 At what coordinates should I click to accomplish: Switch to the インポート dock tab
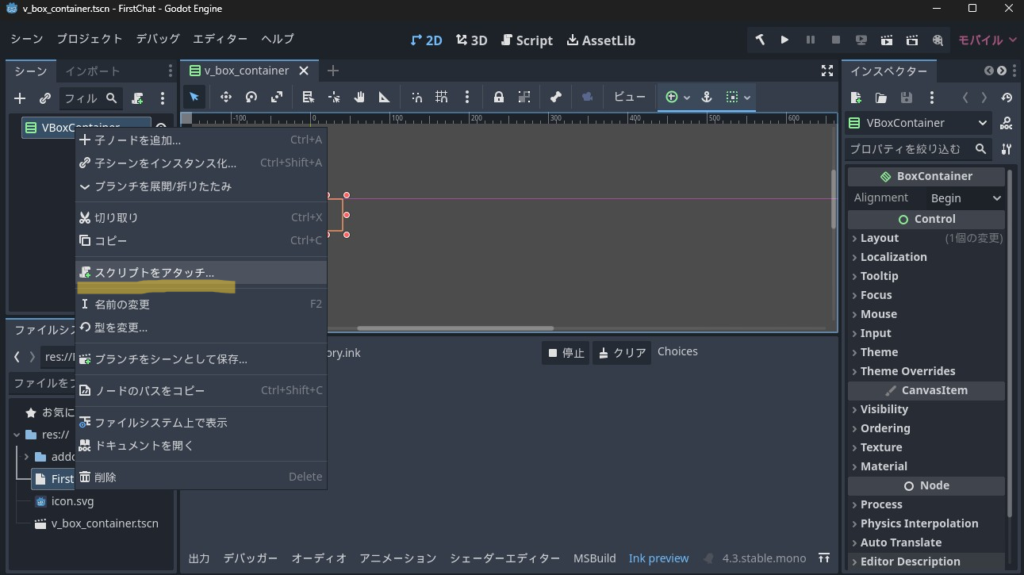(93, 71)
